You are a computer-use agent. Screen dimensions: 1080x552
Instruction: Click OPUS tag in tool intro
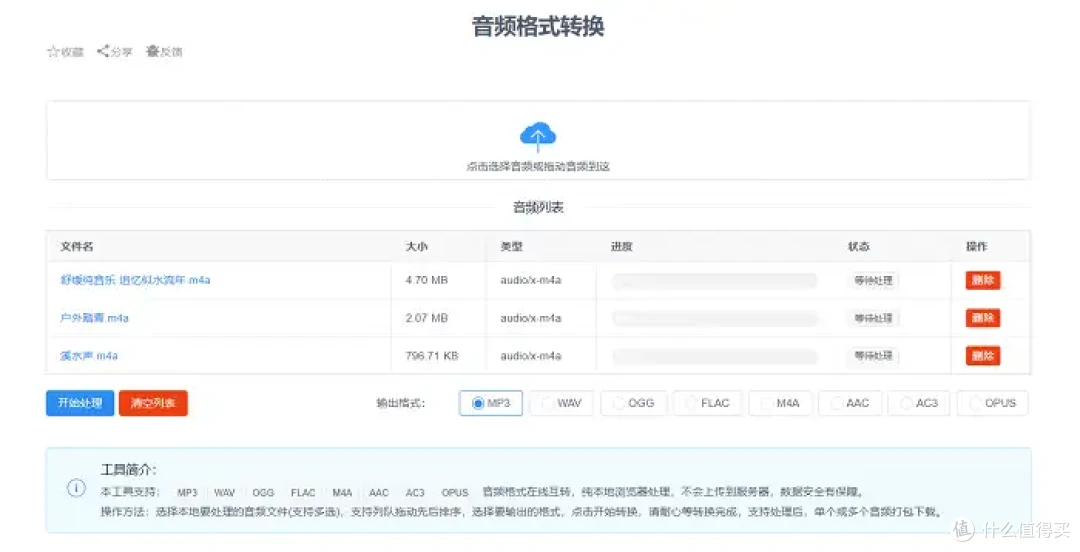(x=455, y=493)
